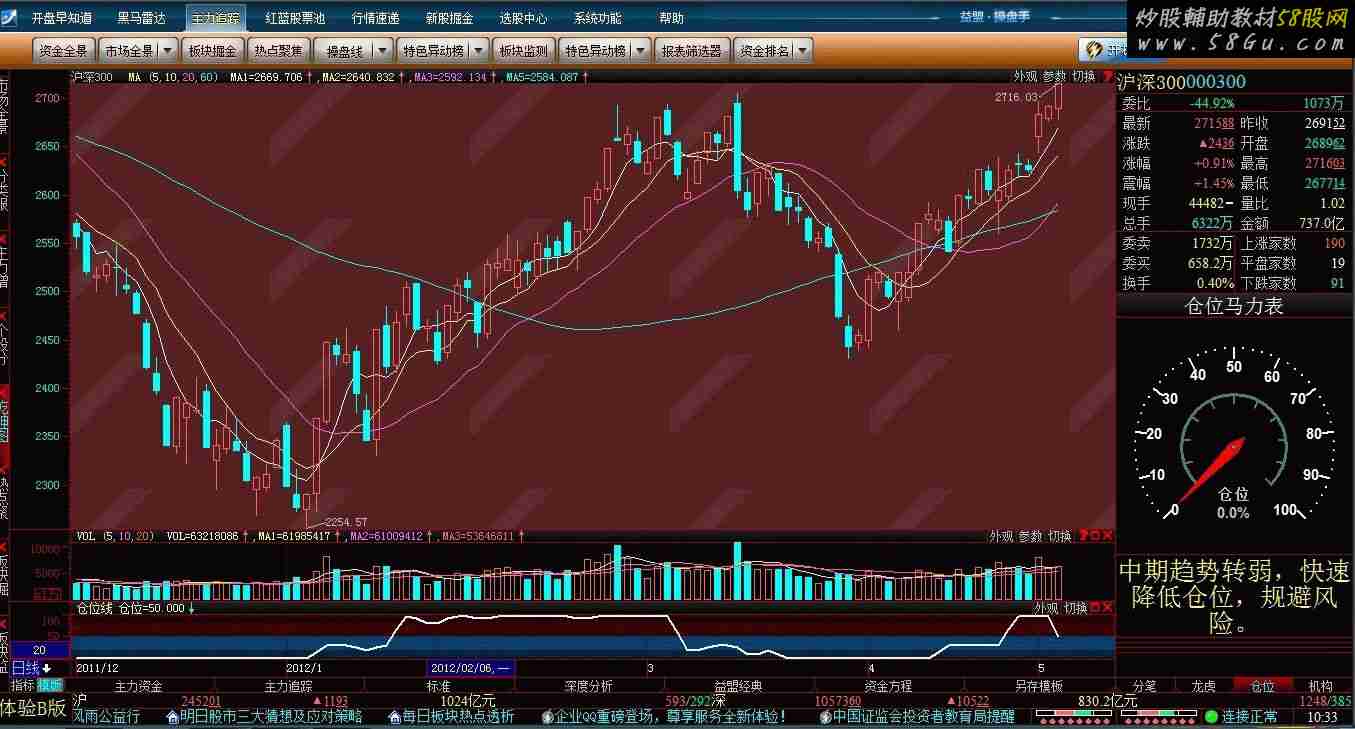1355x729 pixels.
Task: Select the 模板 tab at bottom-left
Action: point(50,686)
